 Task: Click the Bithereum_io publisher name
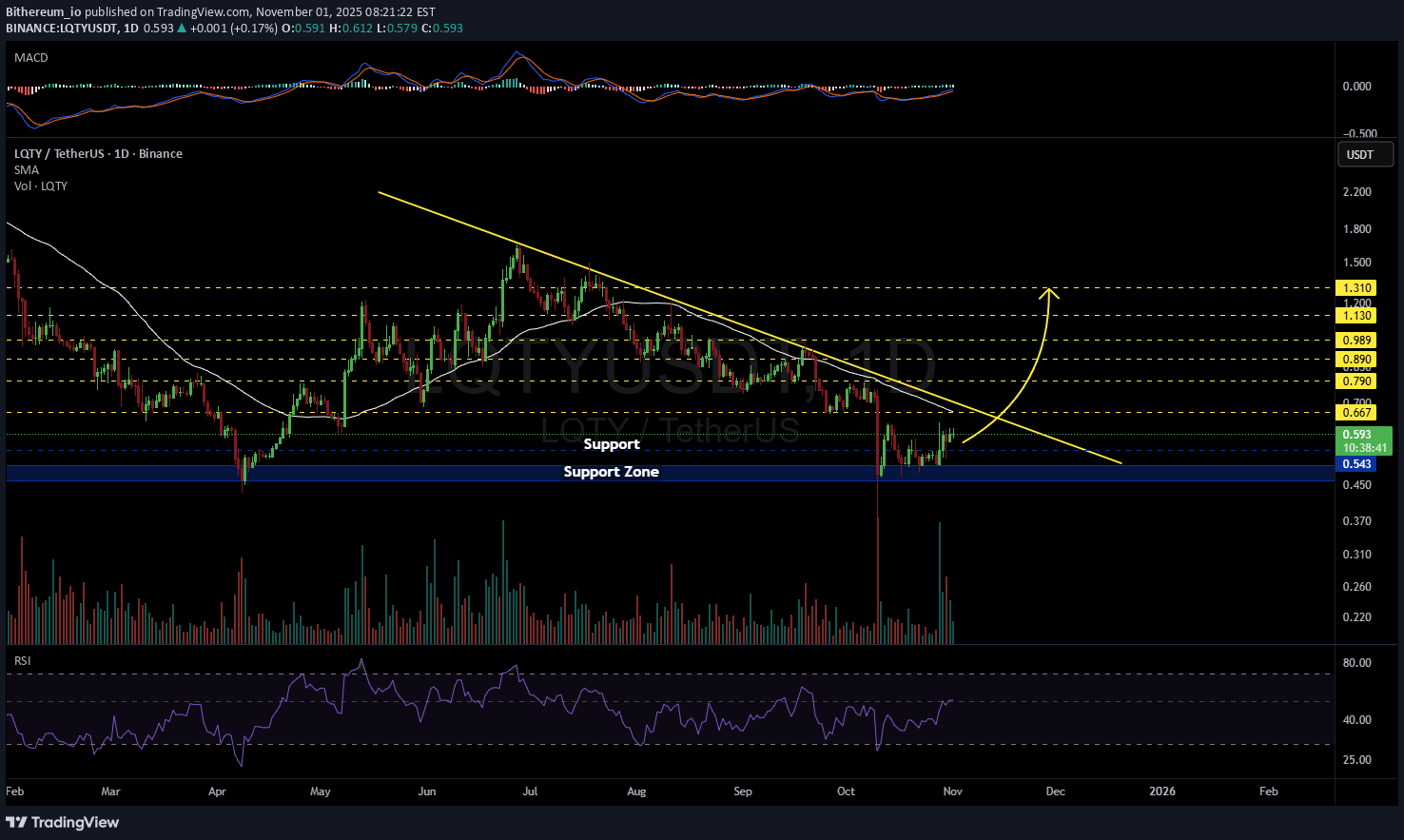[x=43, y=12]
